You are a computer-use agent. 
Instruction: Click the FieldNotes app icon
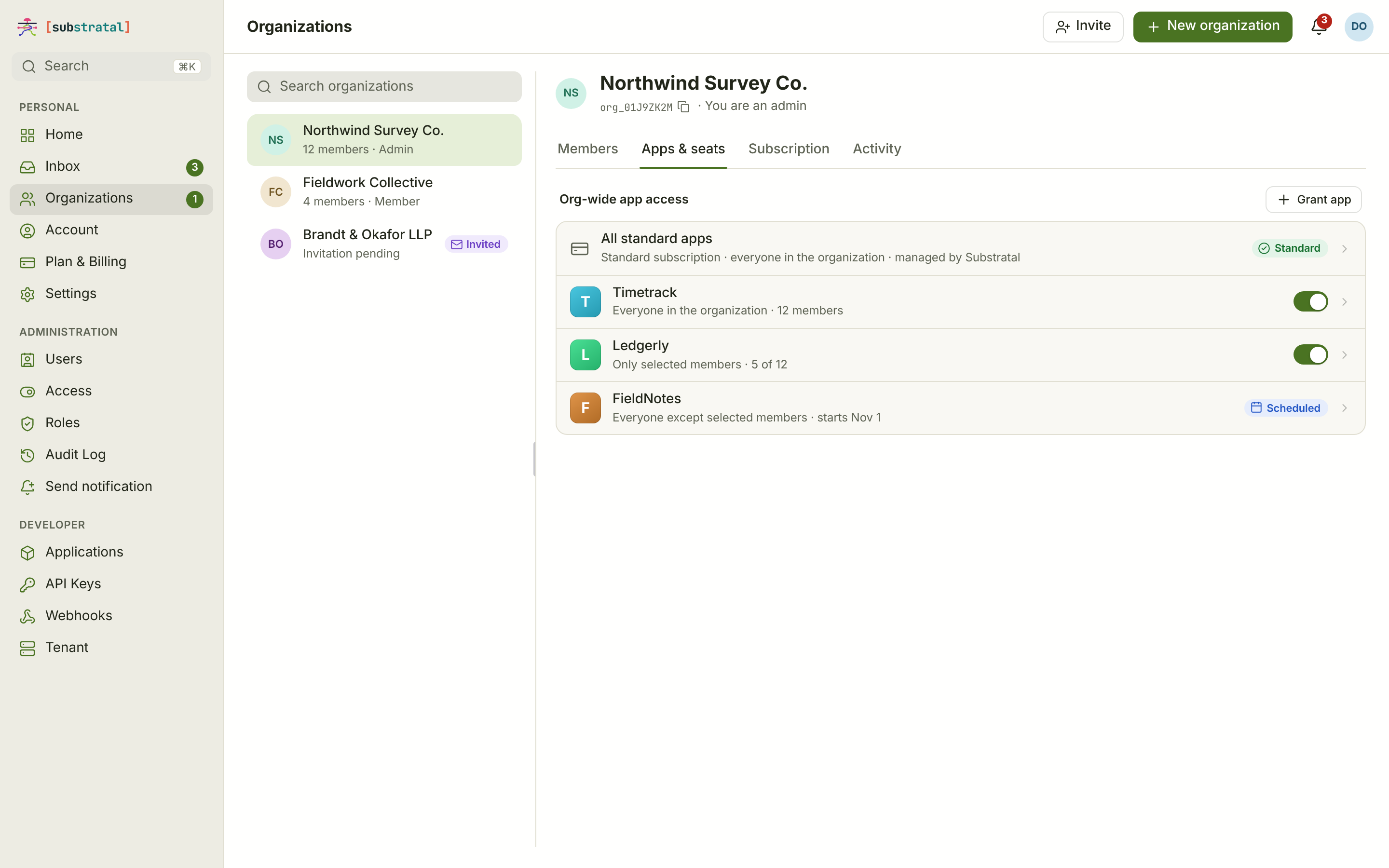click(585, 408)
